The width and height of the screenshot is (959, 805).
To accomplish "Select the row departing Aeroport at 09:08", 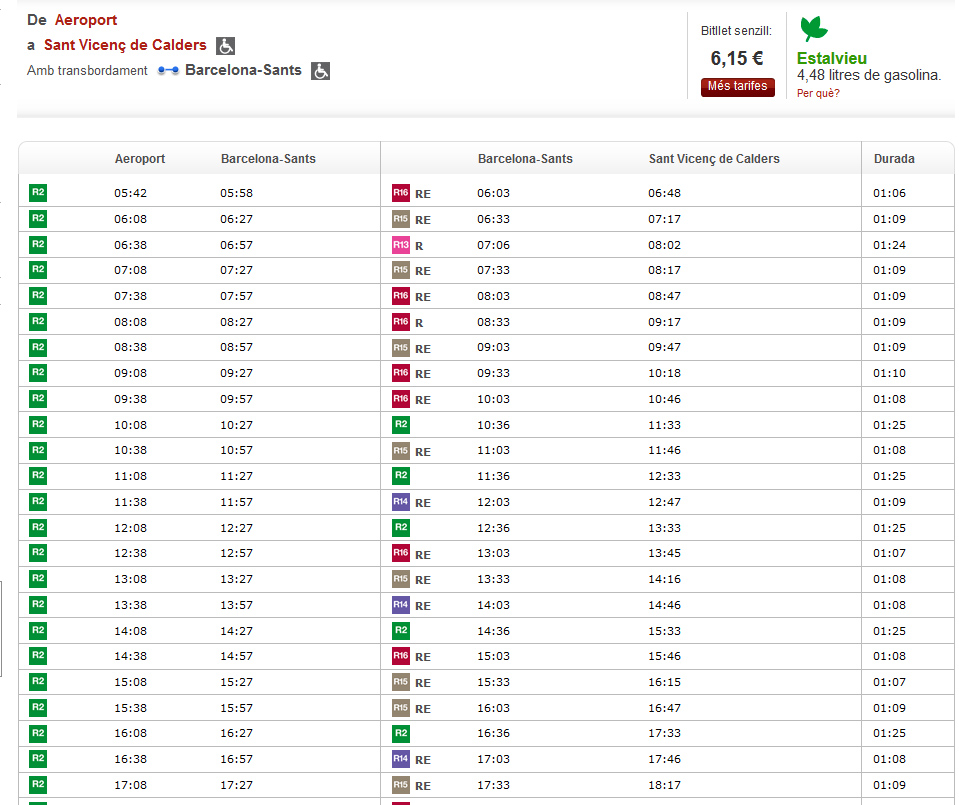I will pos(130,373).
